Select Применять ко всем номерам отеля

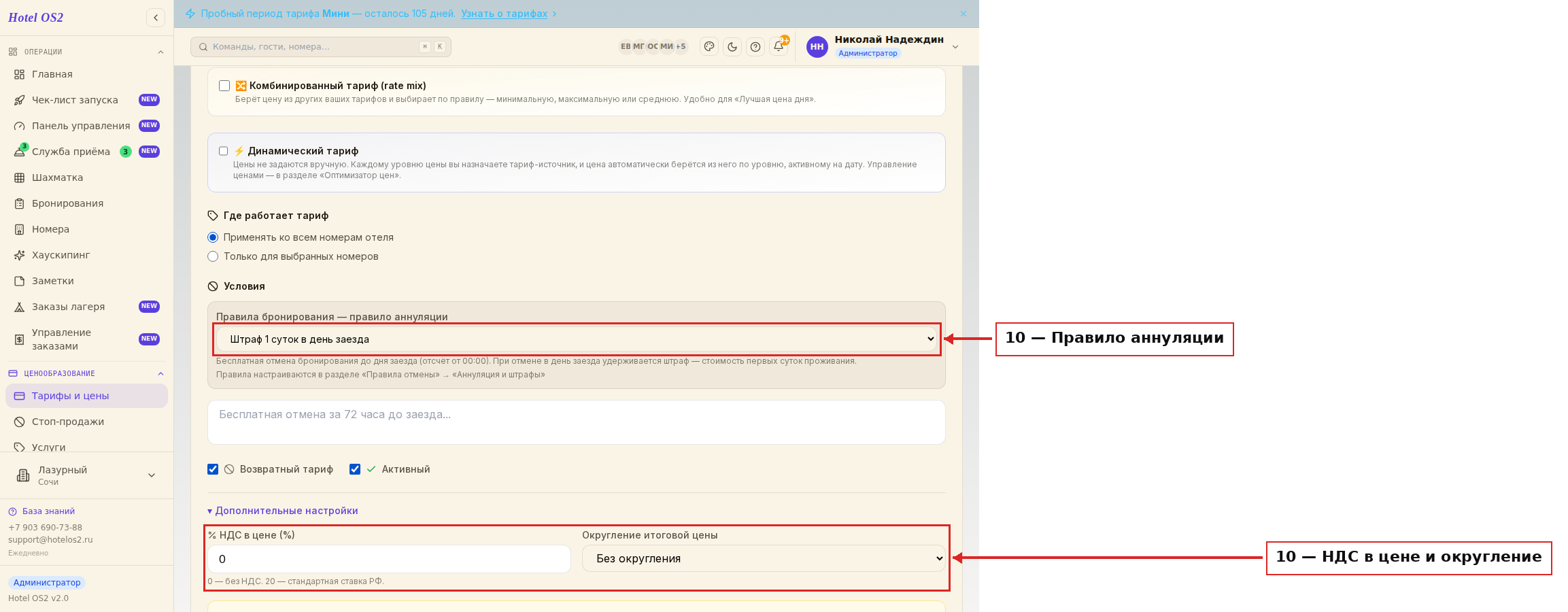click(213, 237)
